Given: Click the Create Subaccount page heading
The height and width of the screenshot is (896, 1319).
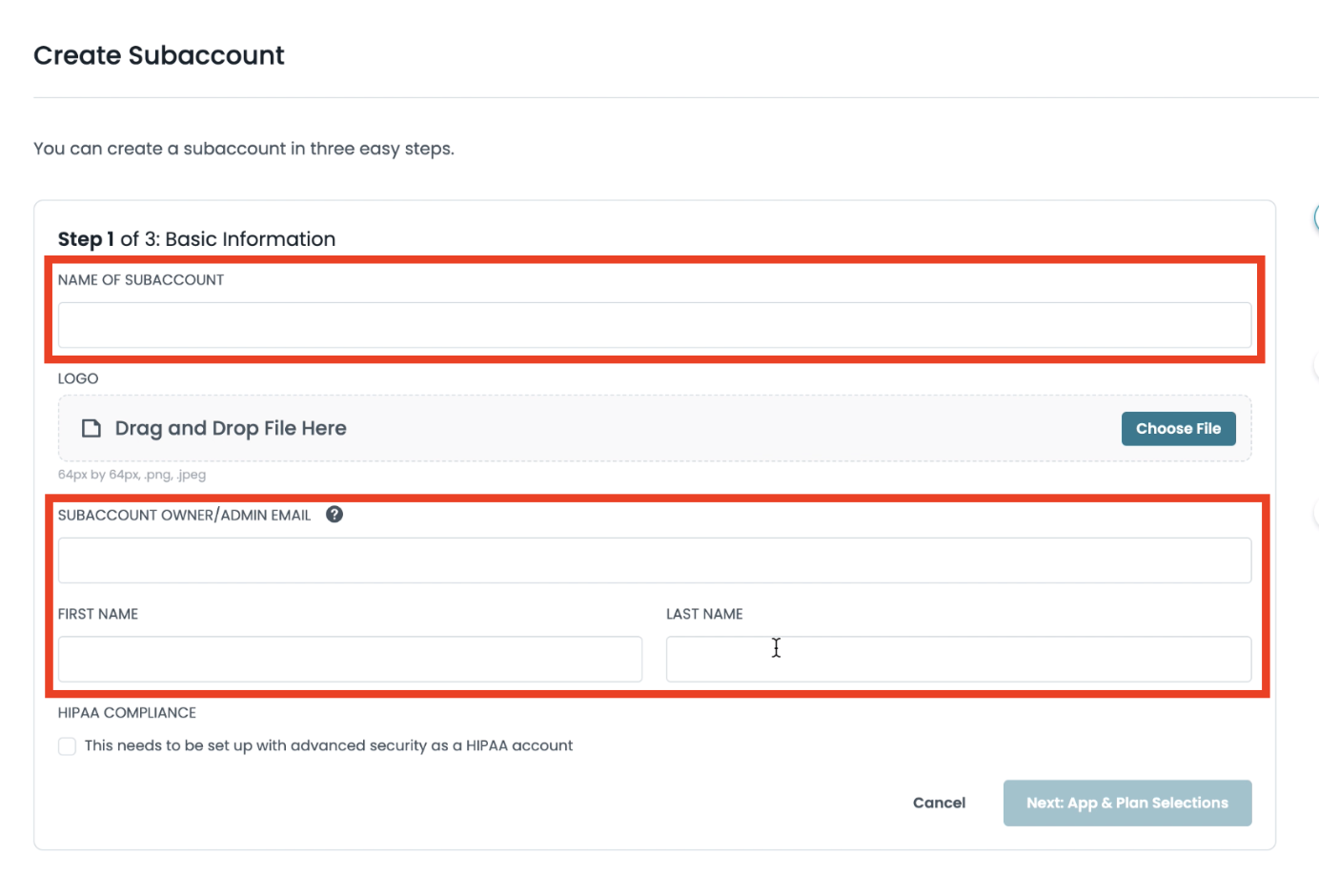Looking at the screenshot, I should point(159,55).
